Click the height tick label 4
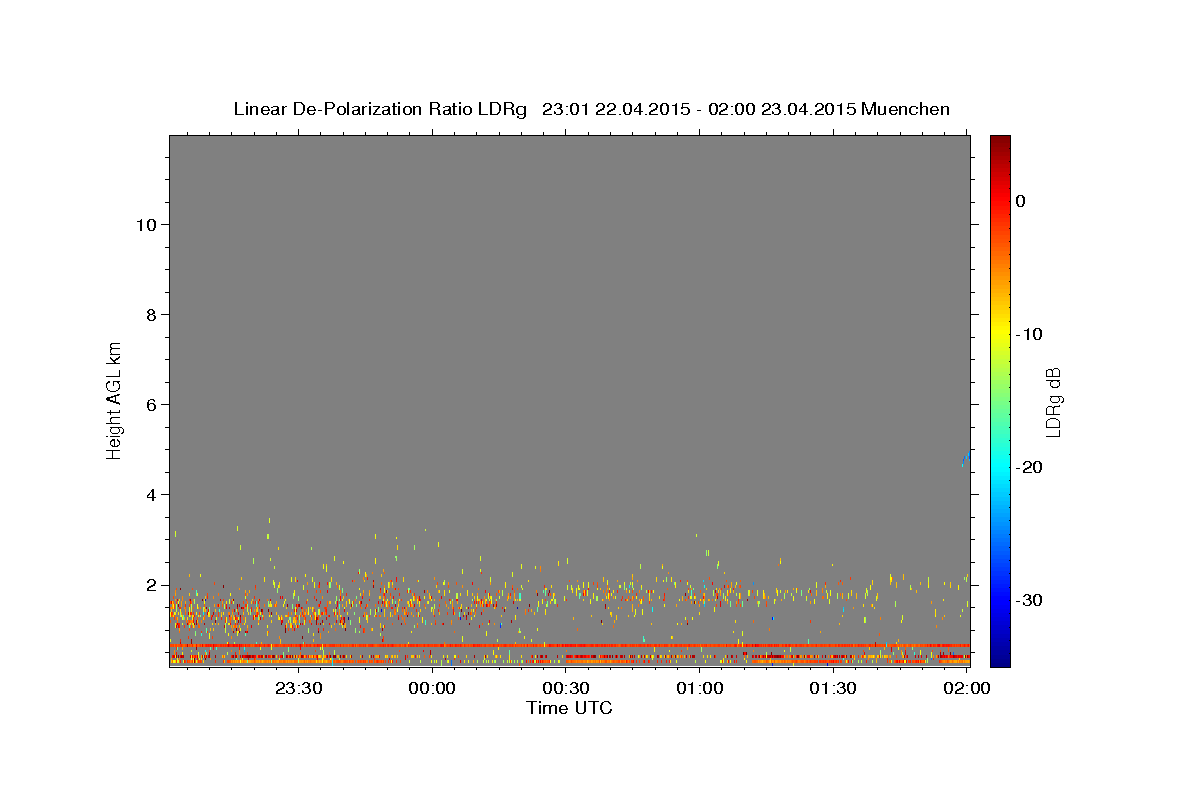 149,494
